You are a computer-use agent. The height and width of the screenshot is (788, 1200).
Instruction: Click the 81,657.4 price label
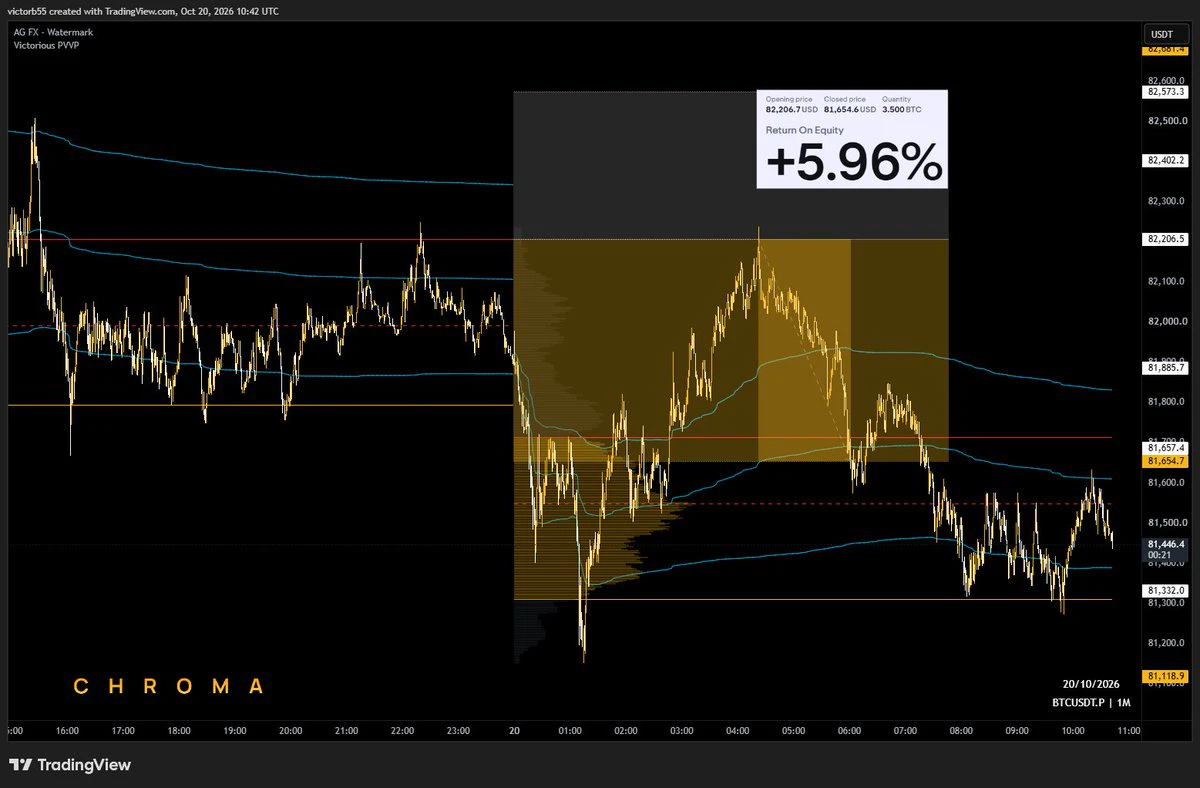[1166, 450]
